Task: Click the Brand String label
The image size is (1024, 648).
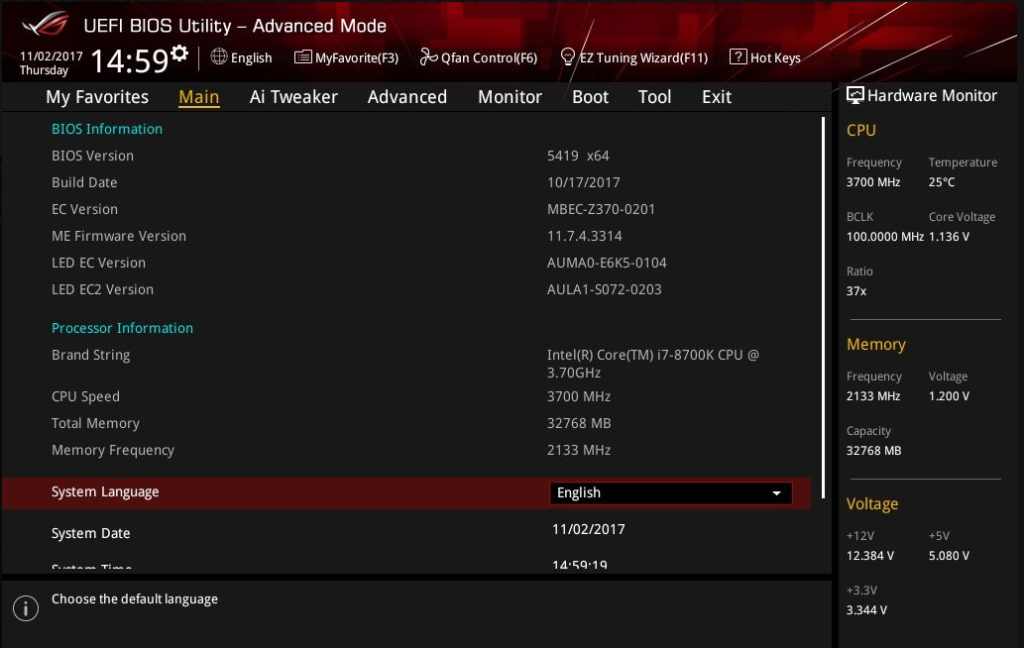Action: point(91,355)
